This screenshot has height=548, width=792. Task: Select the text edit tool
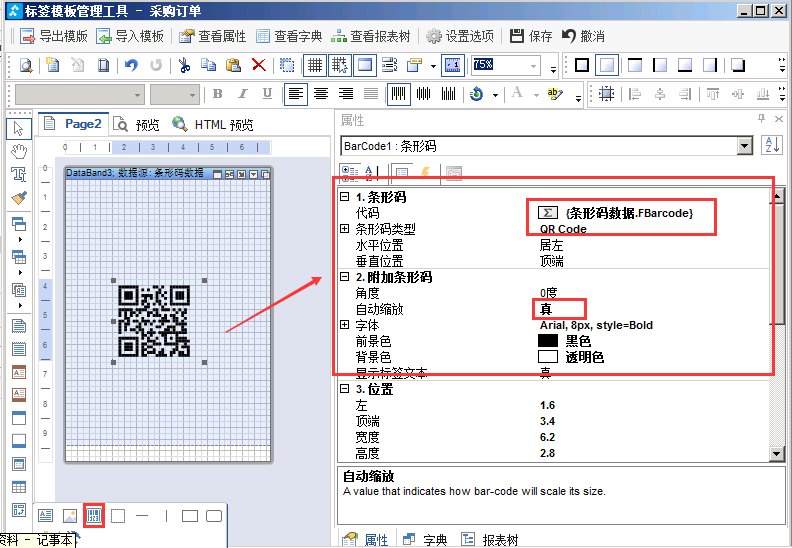tap(19, 175)
